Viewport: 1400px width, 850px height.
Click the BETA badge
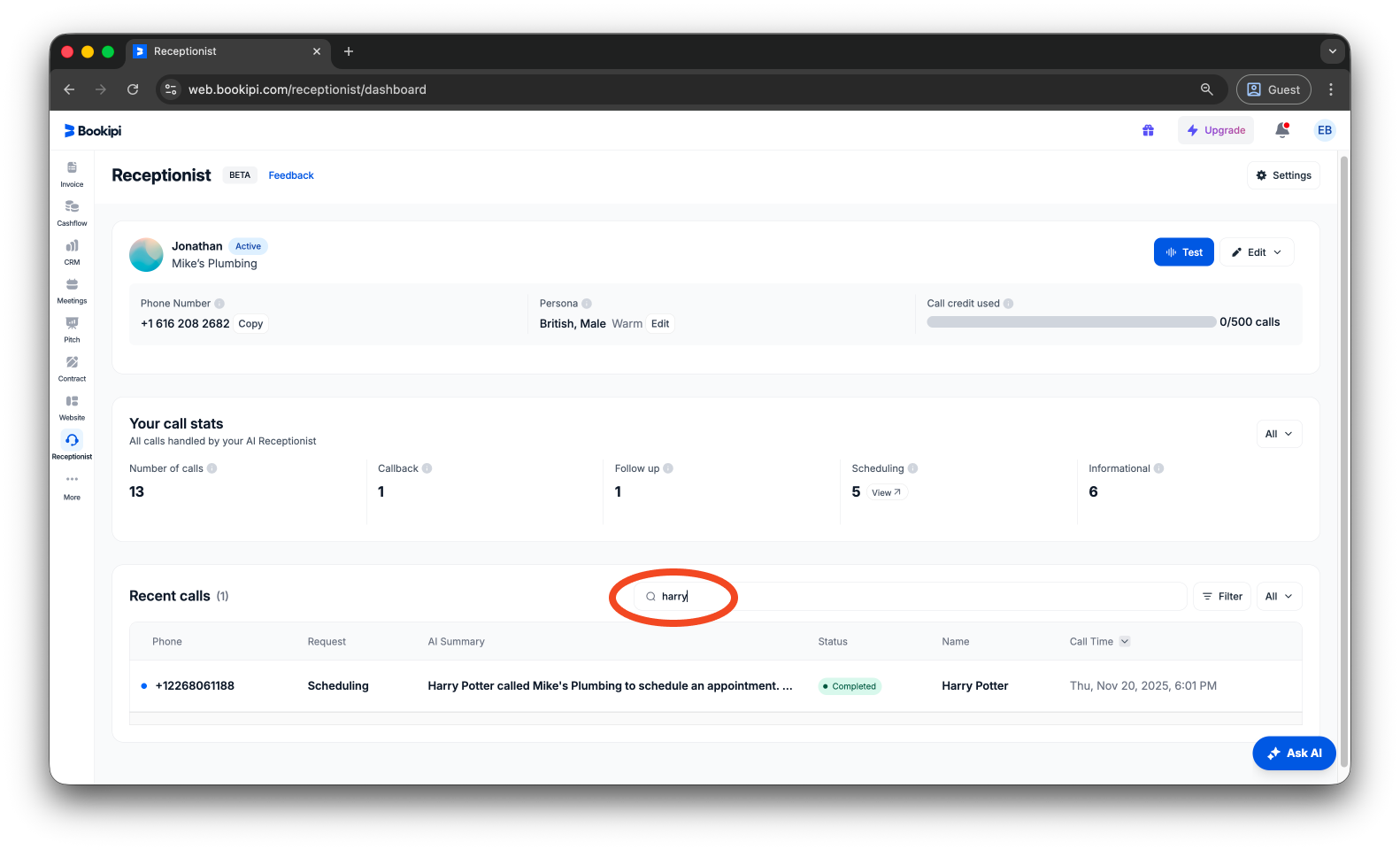pos(240,175)
